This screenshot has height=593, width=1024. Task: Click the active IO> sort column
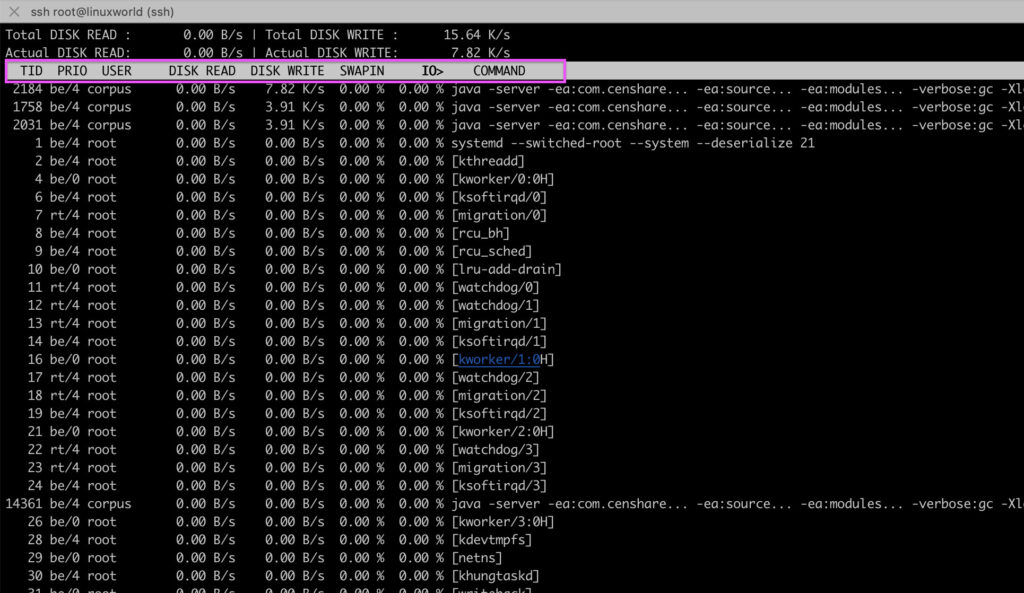[432, 70]
